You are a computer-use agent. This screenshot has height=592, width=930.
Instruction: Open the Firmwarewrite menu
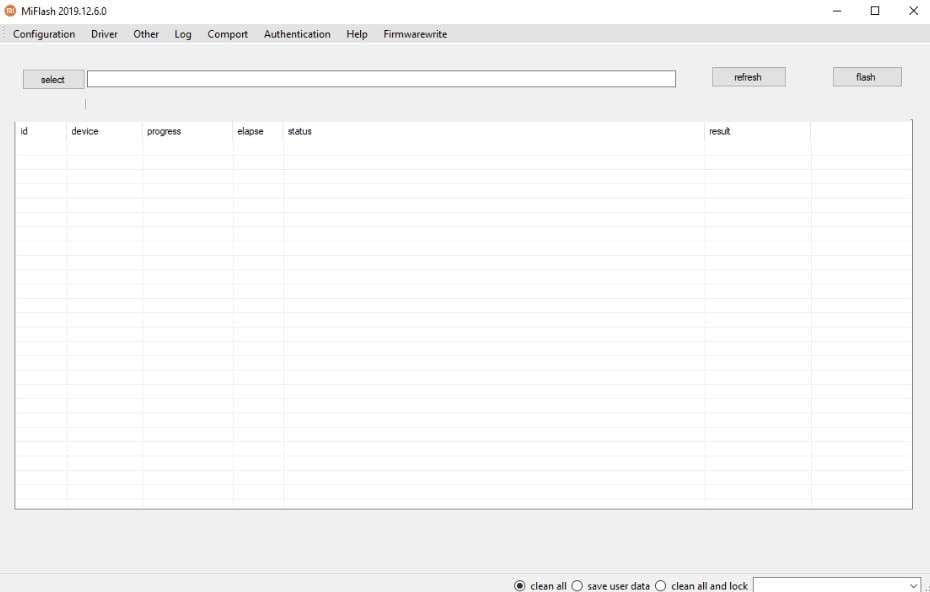pos(415,34)
